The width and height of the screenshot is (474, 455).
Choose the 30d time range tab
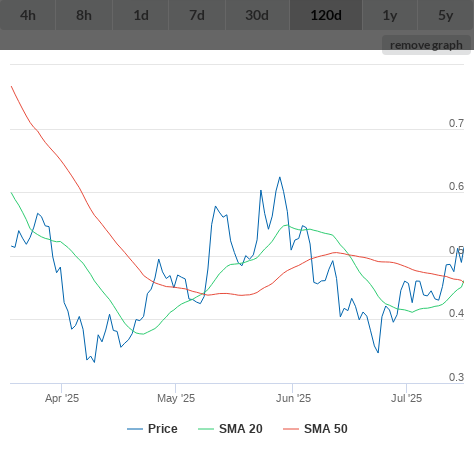(257, 15)
